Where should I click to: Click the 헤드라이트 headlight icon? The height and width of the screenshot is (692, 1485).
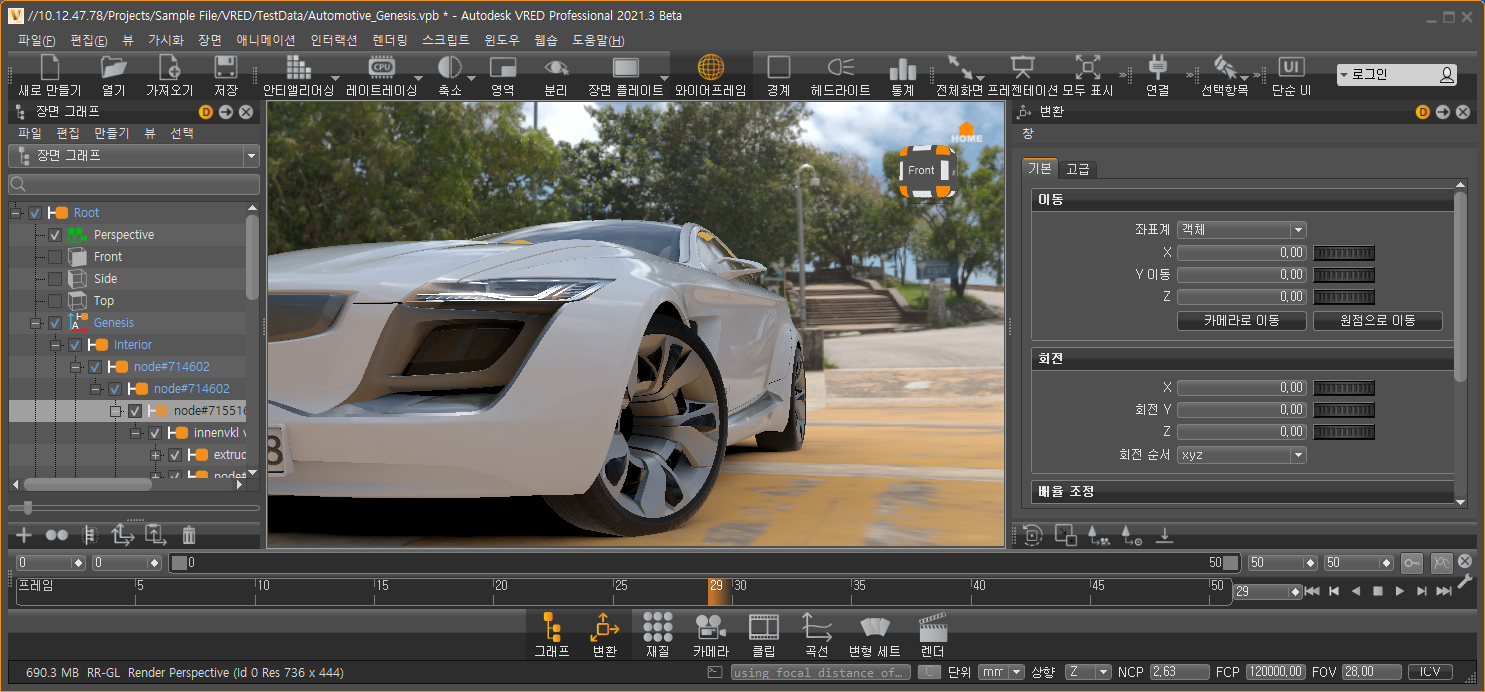(839, 68)
